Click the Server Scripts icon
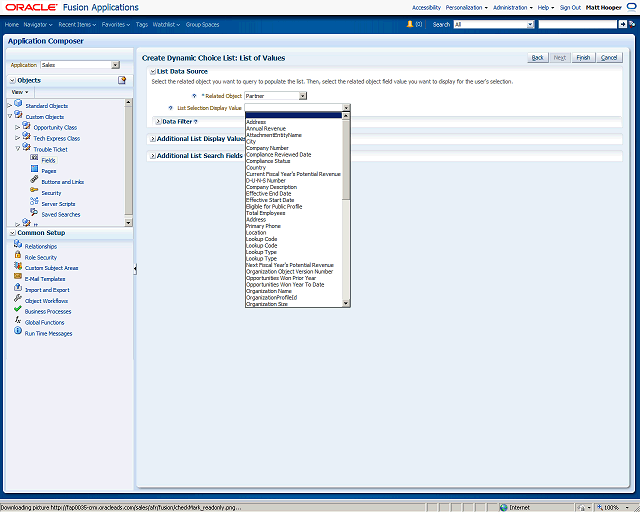 (x=34, y=201)
